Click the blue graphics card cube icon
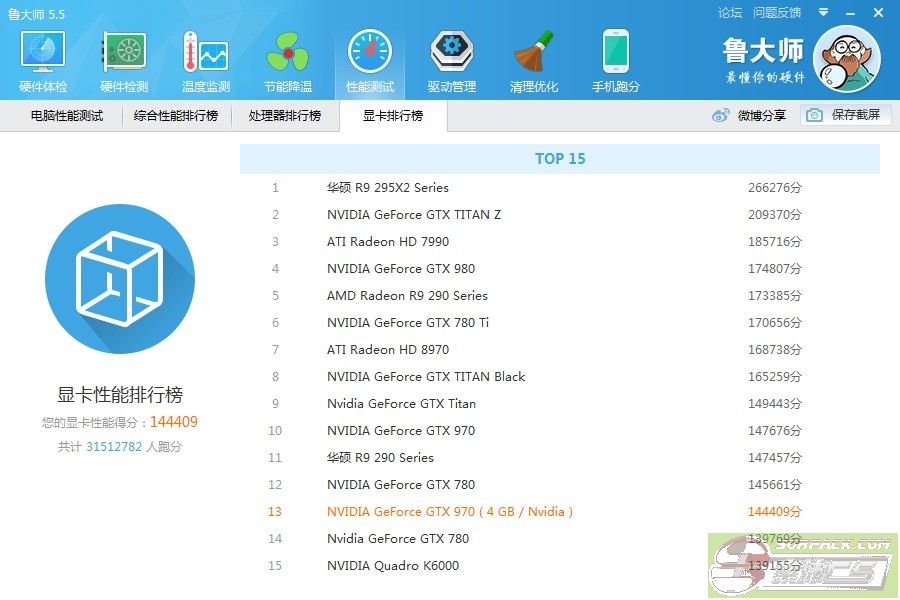The image size is (900, 600). [x=120, y=279]
